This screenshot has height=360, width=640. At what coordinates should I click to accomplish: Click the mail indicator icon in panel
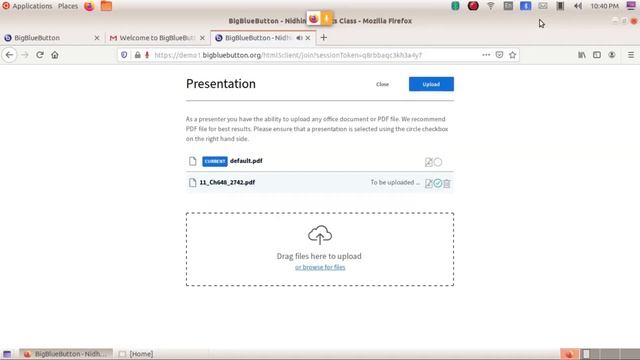pyautogui.click(x=543, y=6)
